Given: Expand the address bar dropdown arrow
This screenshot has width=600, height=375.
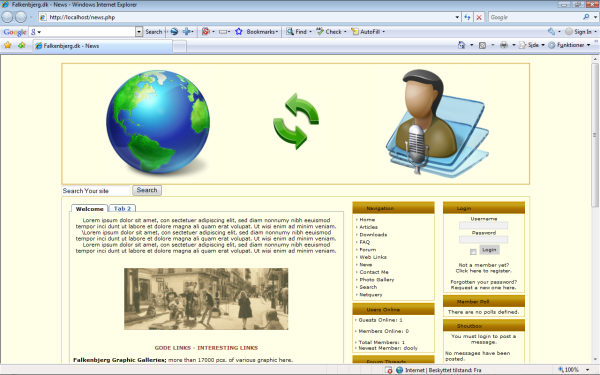Looking at the screenshot, I should pos(457,17).
